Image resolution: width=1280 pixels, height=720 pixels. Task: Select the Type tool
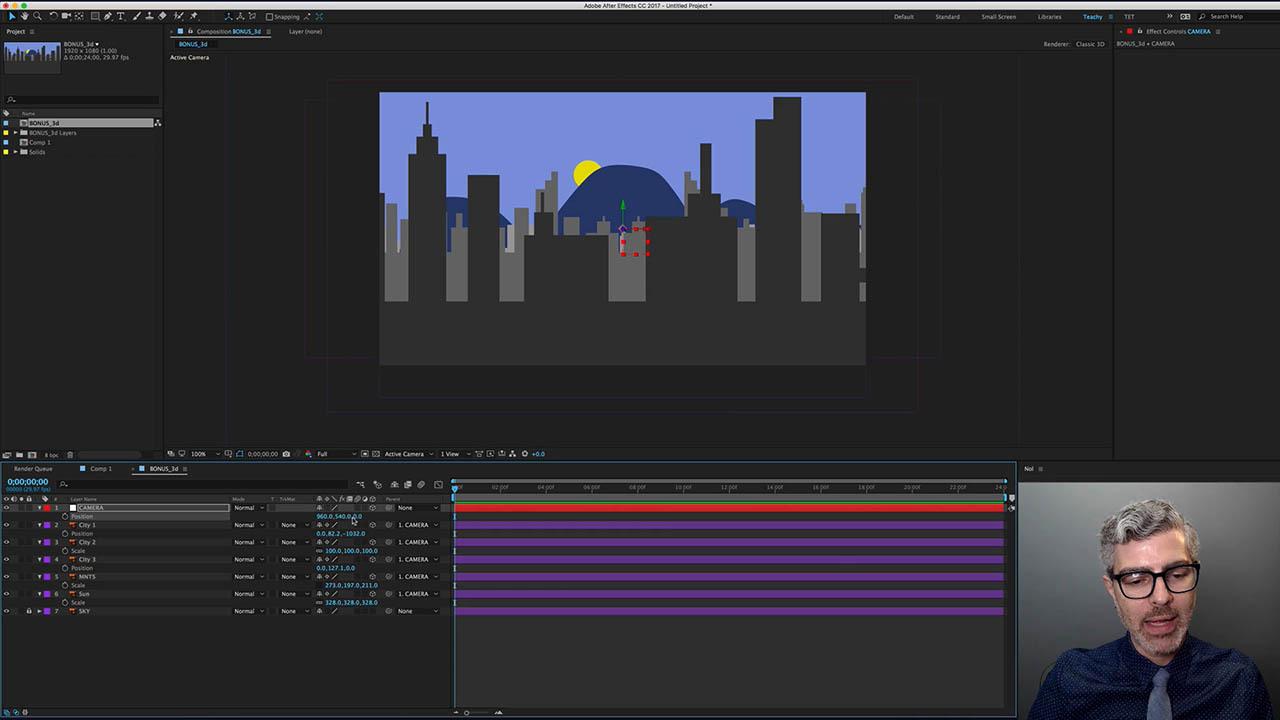pyautogui.click(x=120, y=16)
